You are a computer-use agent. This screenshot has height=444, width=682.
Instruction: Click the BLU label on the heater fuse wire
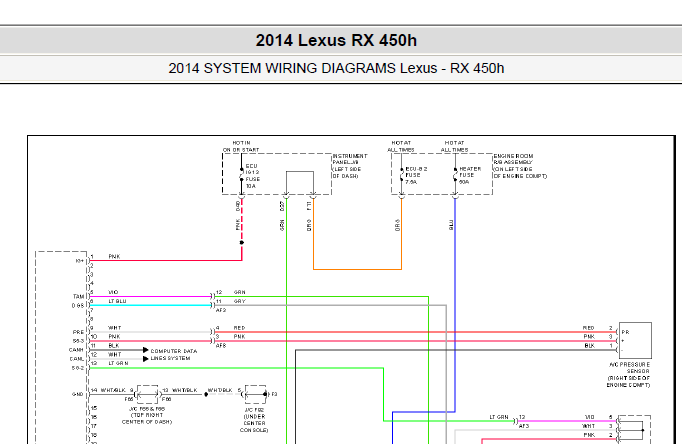(451, 225)
